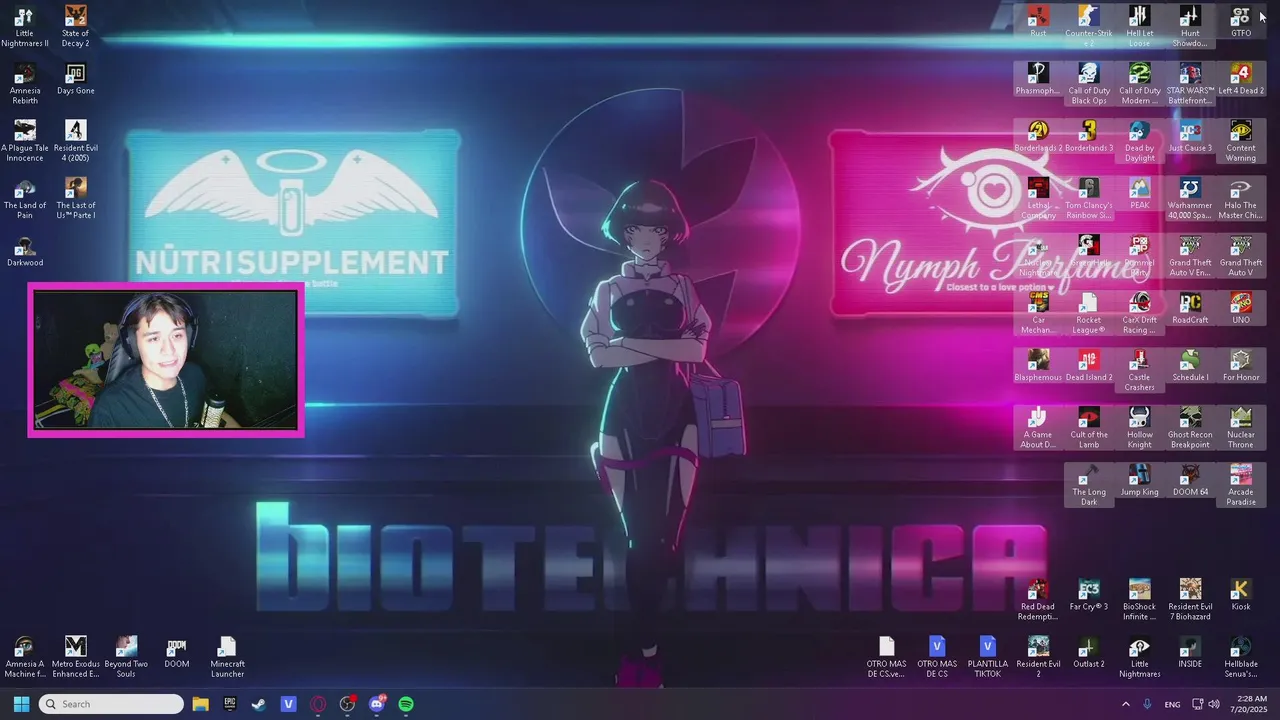Screen dimensions: 1280x720
Task: Click the Days Gone desktop icon
Action: tap(75, 79)
